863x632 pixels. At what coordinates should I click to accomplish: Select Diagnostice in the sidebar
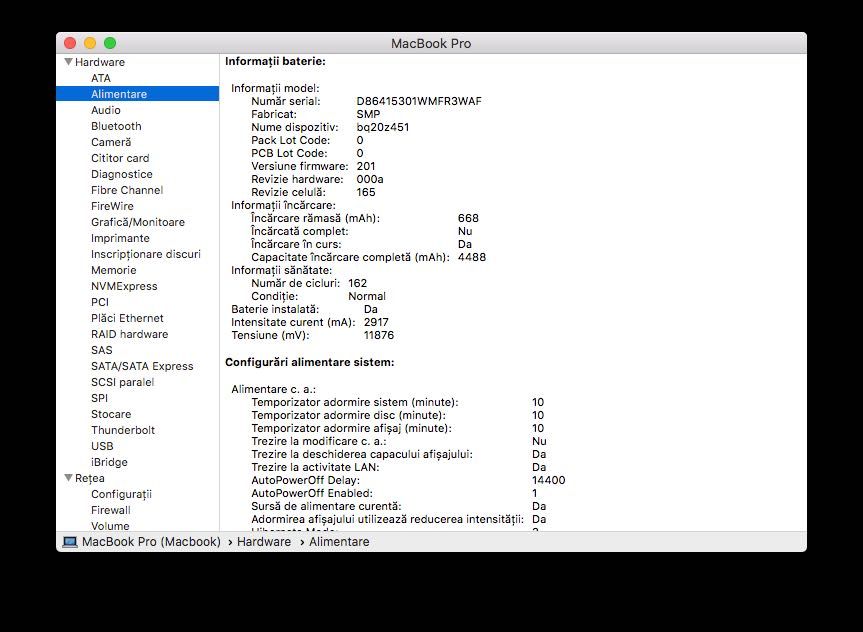(x=122, y=174)
